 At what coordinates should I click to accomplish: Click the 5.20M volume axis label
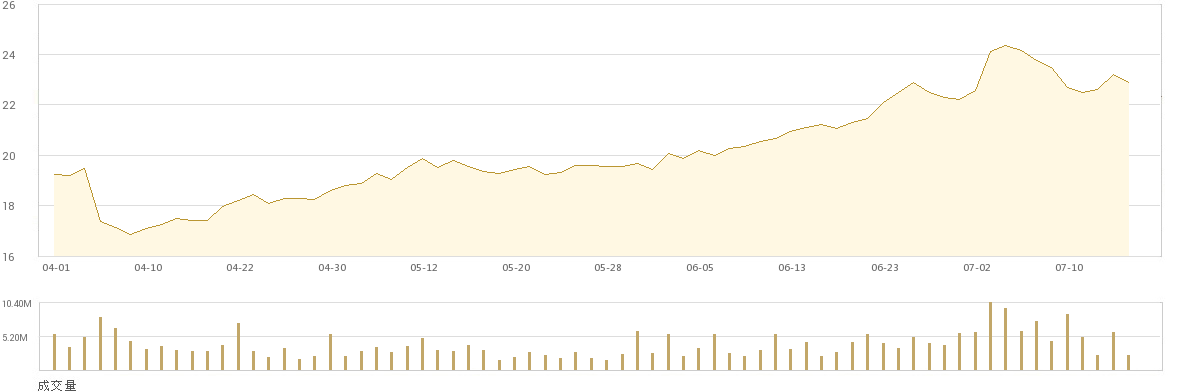click(18, 338)
